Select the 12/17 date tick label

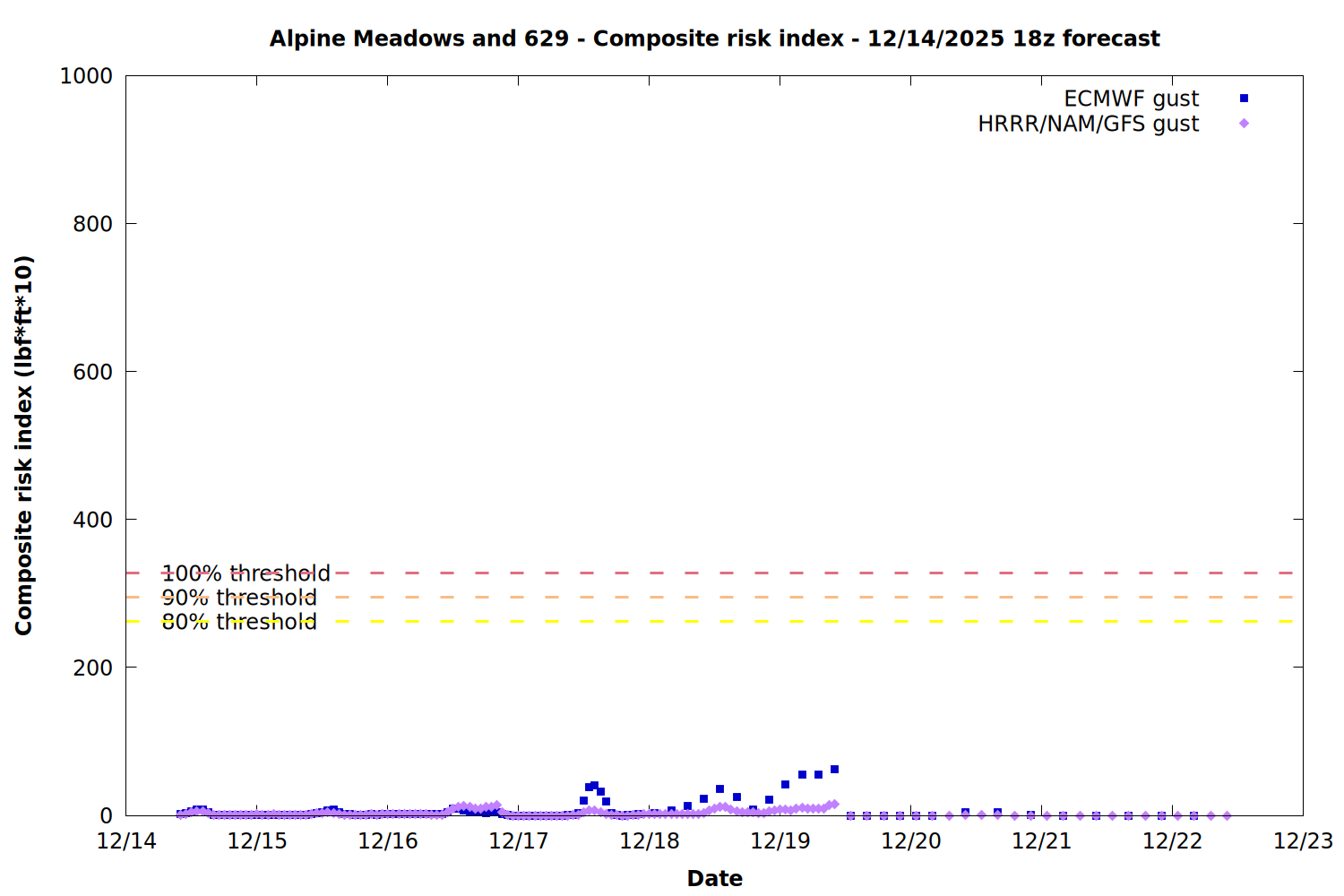tap(519, 841)
